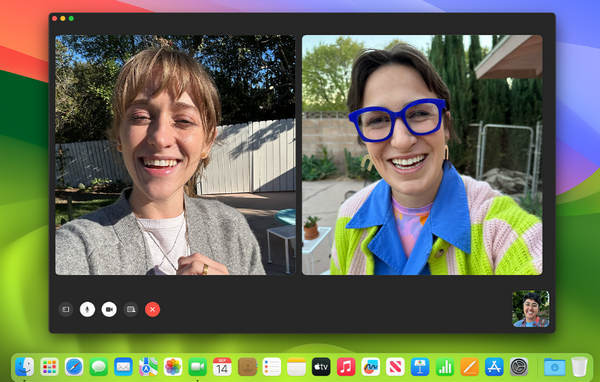Viewport: 600px width, 382px height.
Task: Open the Trash in the Dock
Action: [x=579, y=367]
